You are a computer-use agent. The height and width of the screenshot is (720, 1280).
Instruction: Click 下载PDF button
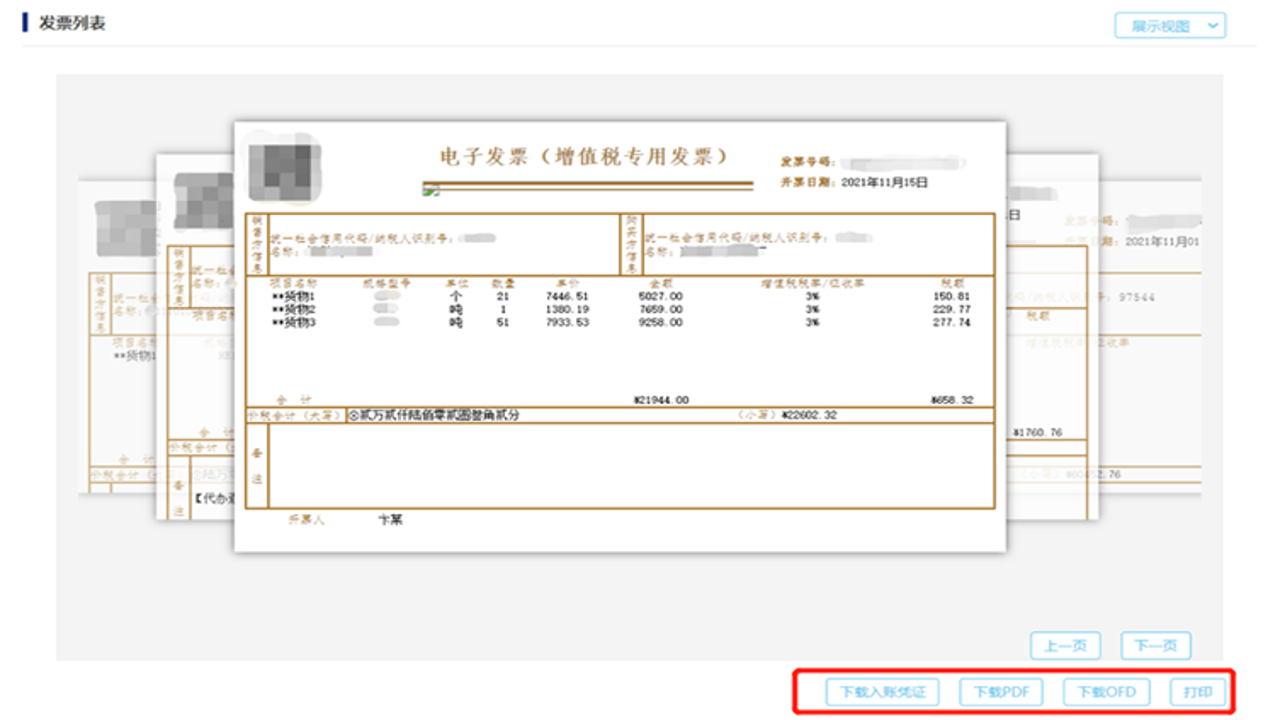click(1002, 692)
